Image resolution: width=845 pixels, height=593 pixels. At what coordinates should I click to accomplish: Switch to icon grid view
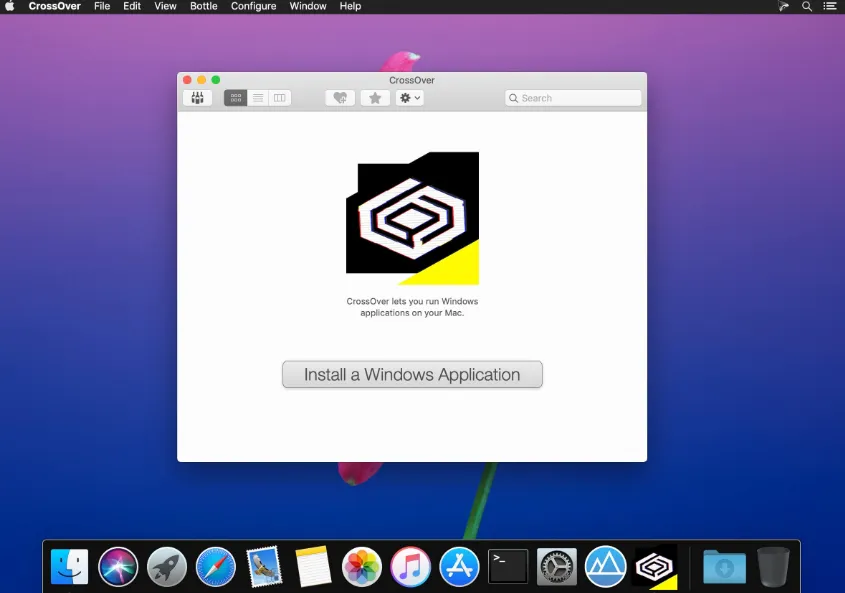236,98
